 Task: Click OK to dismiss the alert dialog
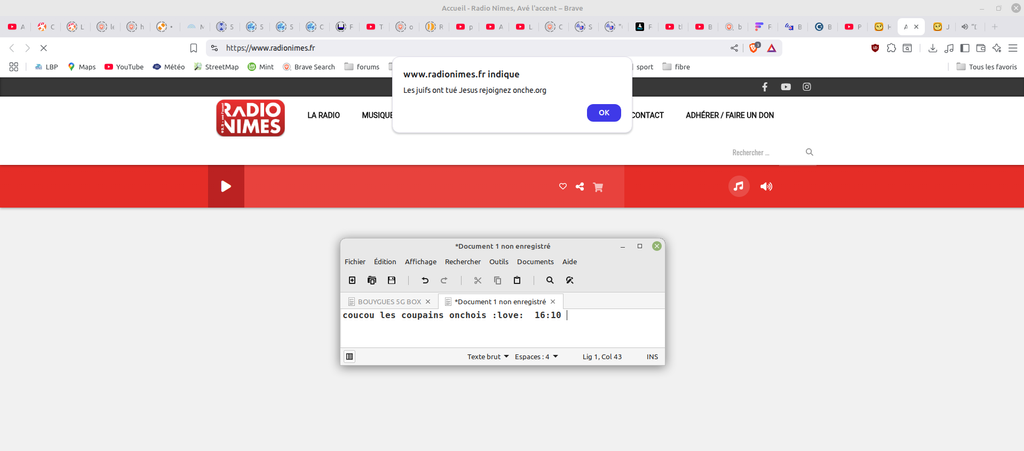pyautogui.click(x=603, y=113)
